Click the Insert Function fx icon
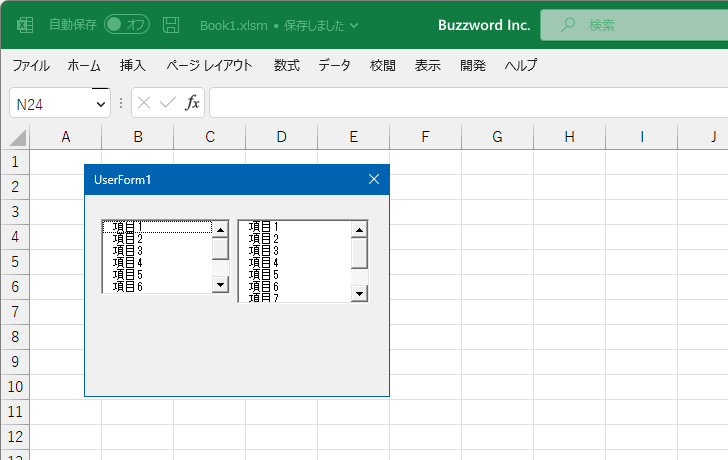 tap(192, 103)
